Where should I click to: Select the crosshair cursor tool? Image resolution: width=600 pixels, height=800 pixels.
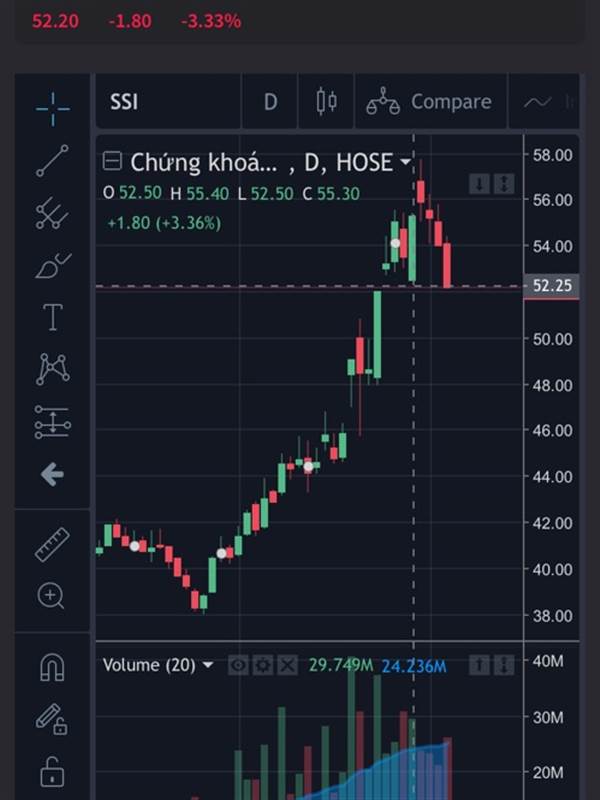click(x=53, y=109)
